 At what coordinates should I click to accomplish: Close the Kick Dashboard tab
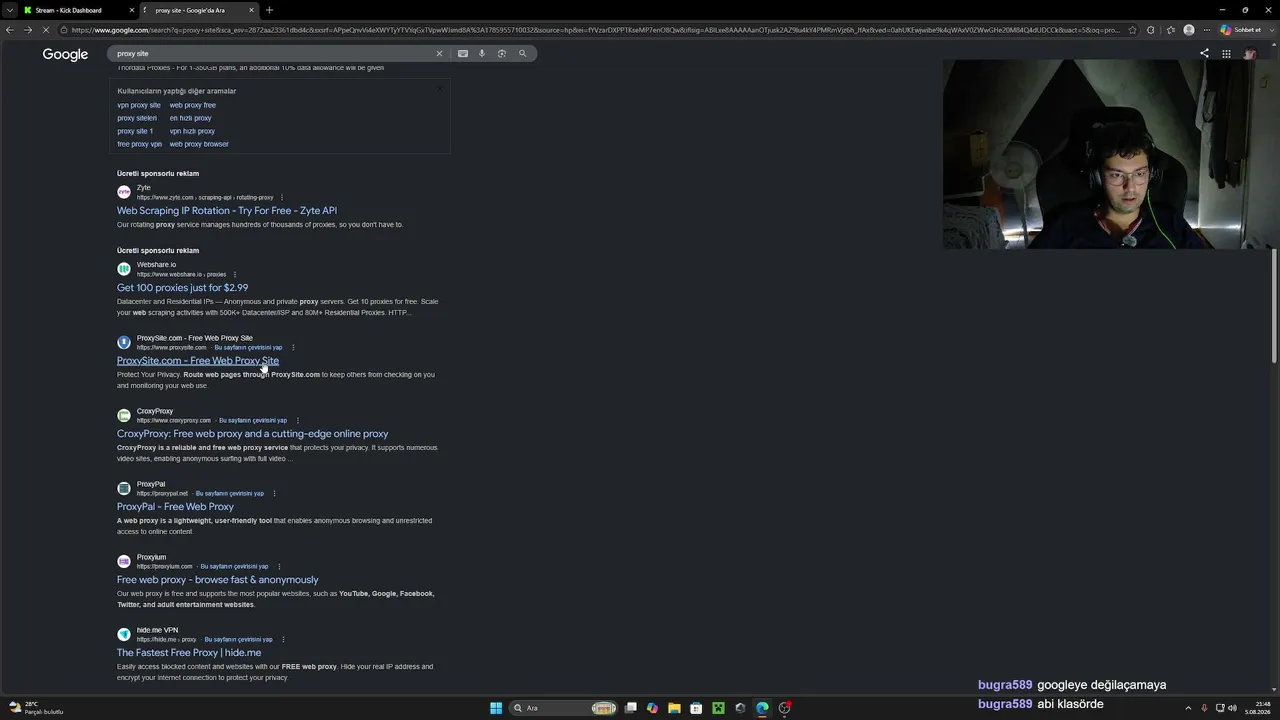click(x=131, y=10)
